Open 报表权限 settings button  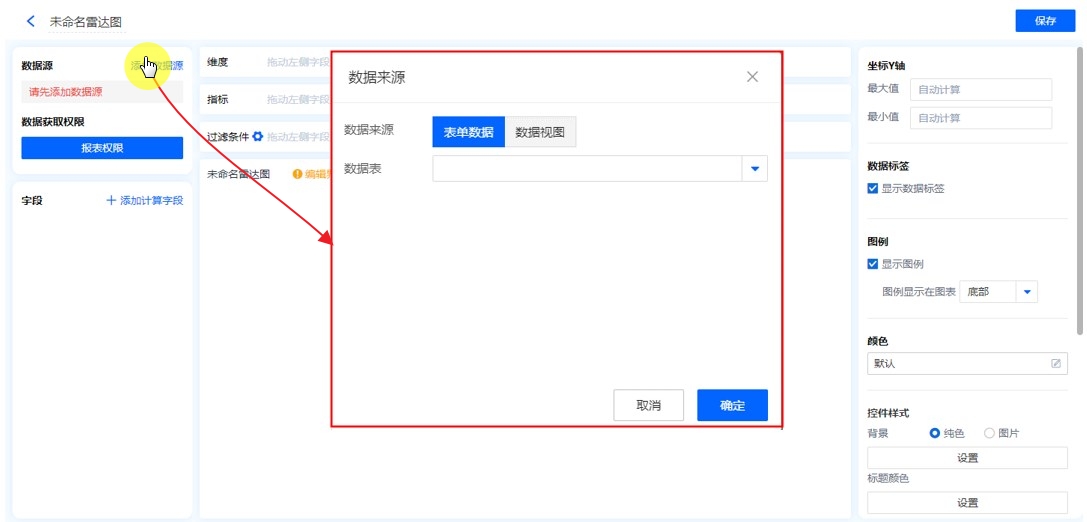point(102,148)
